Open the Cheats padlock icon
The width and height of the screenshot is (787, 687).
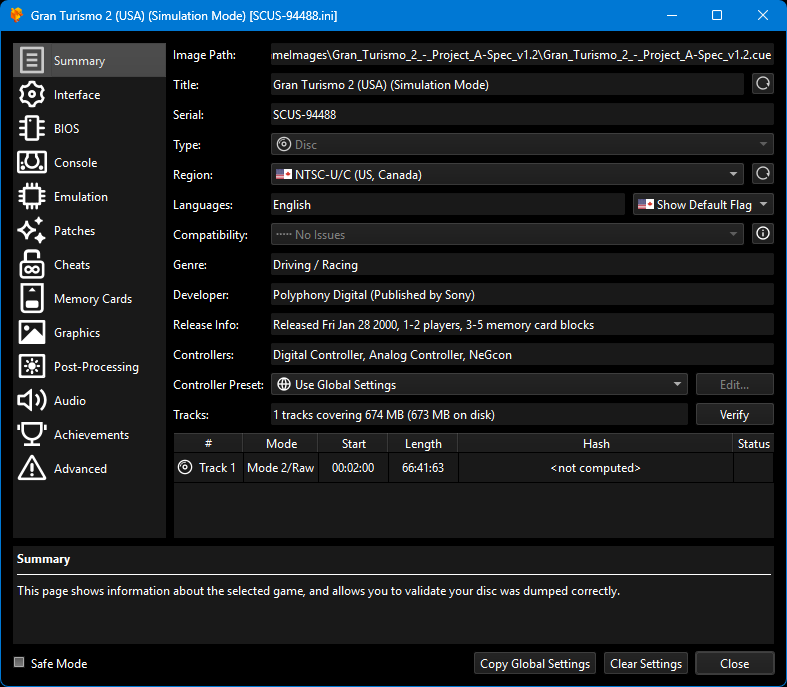coord(32,265)
